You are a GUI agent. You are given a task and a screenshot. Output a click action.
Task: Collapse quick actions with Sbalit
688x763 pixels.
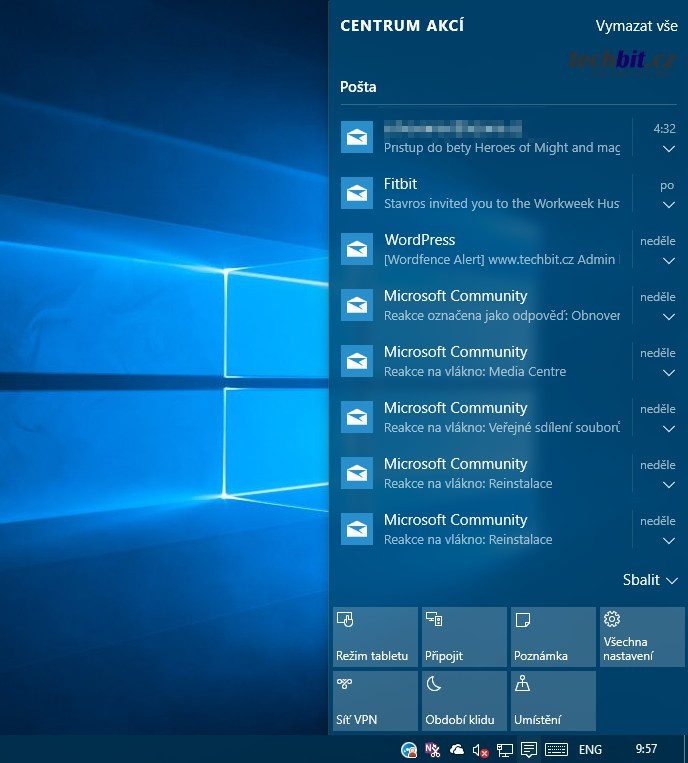click(x=650, y=580)
